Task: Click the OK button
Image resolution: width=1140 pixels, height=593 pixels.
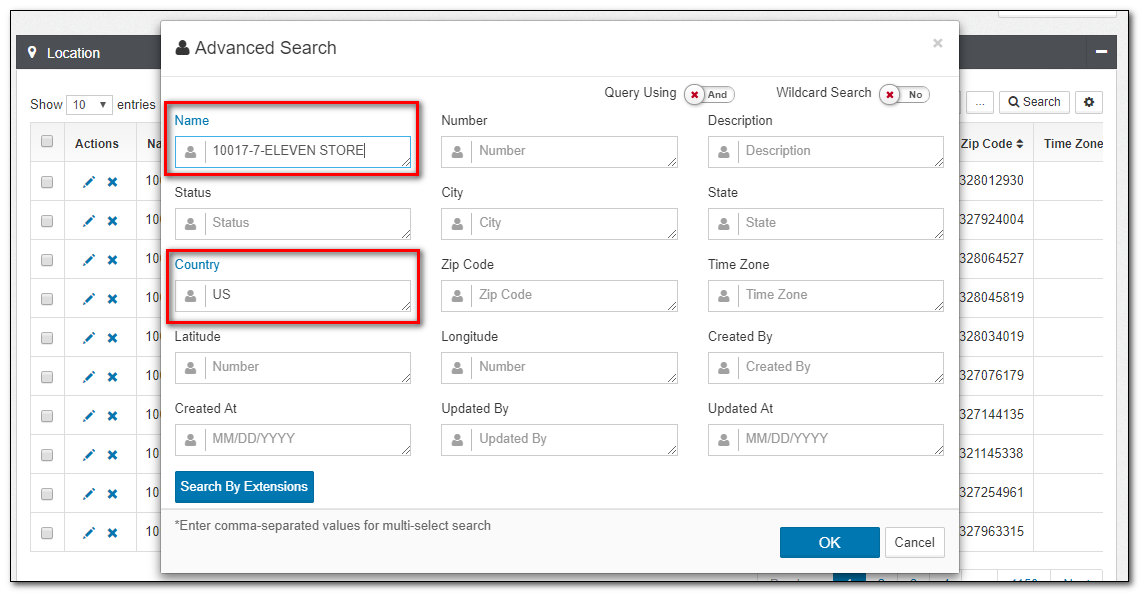Action: [830, 543]
